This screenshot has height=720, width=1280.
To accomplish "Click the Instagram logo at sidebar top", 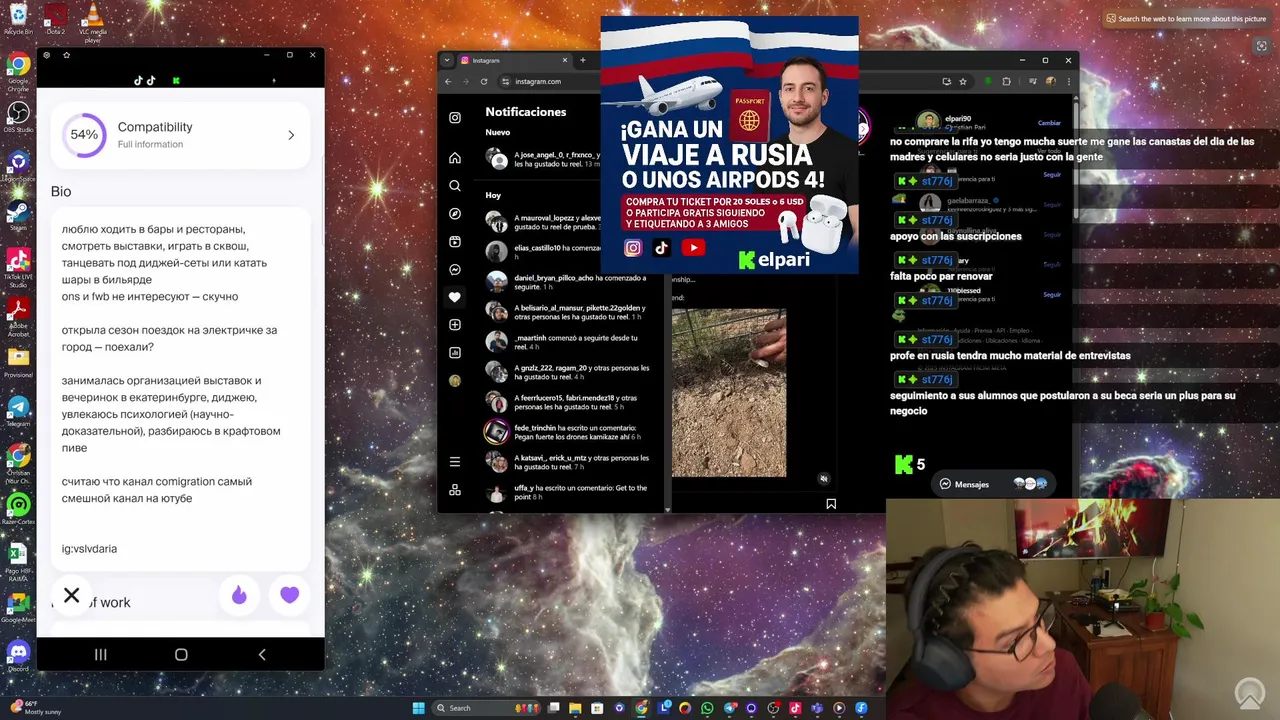I will 455,118.
